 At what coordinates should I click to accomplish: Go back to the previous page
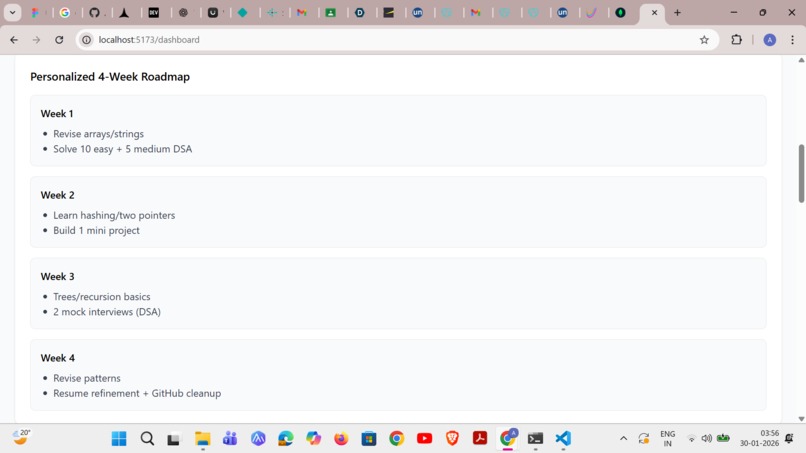click(14, 40)
